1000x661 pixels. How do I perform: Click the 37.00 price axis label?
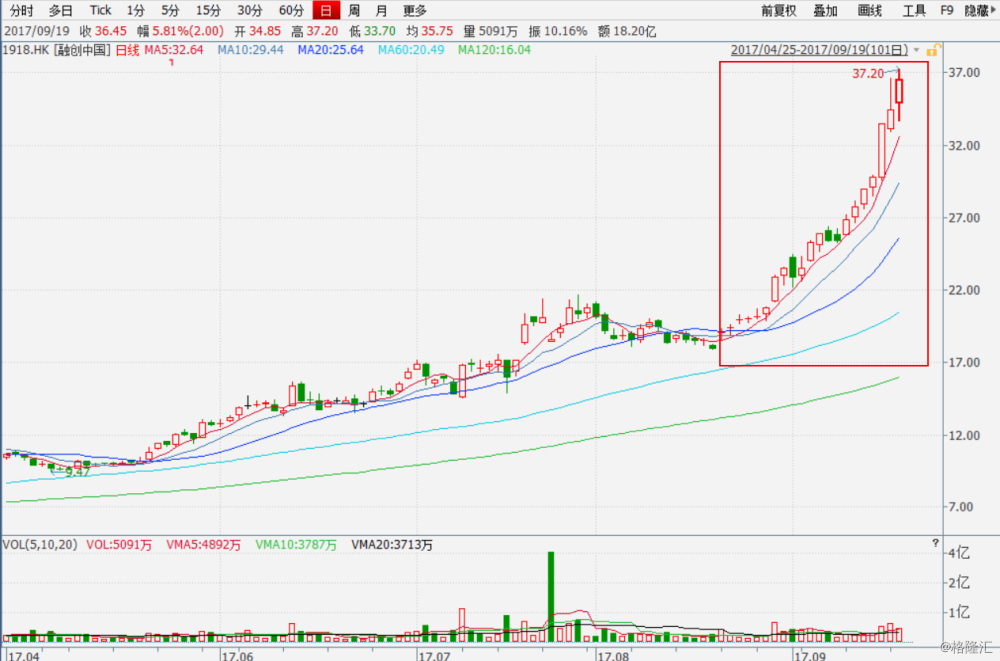click(x=964, y=72)
